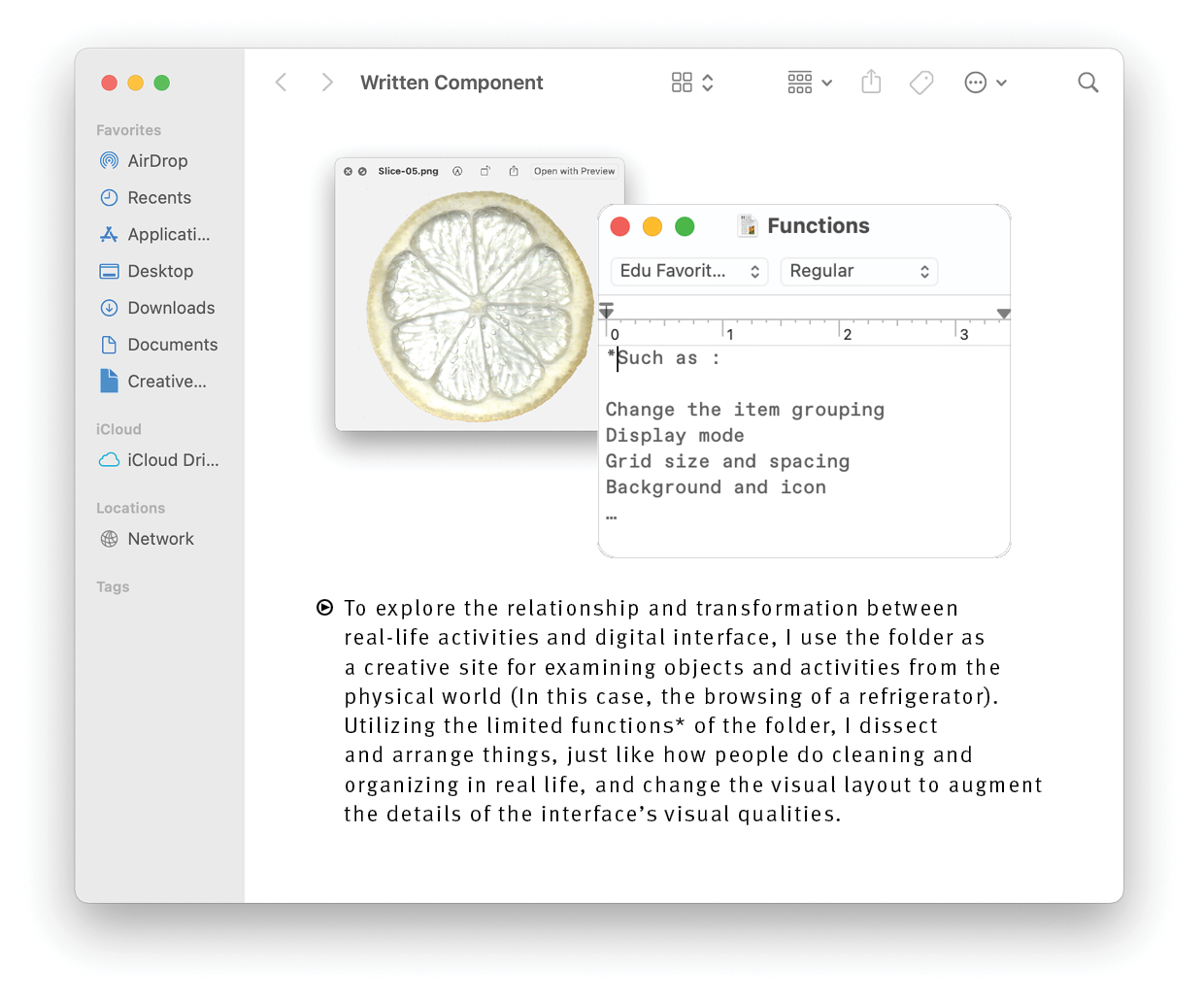Click the Finder search magnifier icon

click(x=1088, y=83)
